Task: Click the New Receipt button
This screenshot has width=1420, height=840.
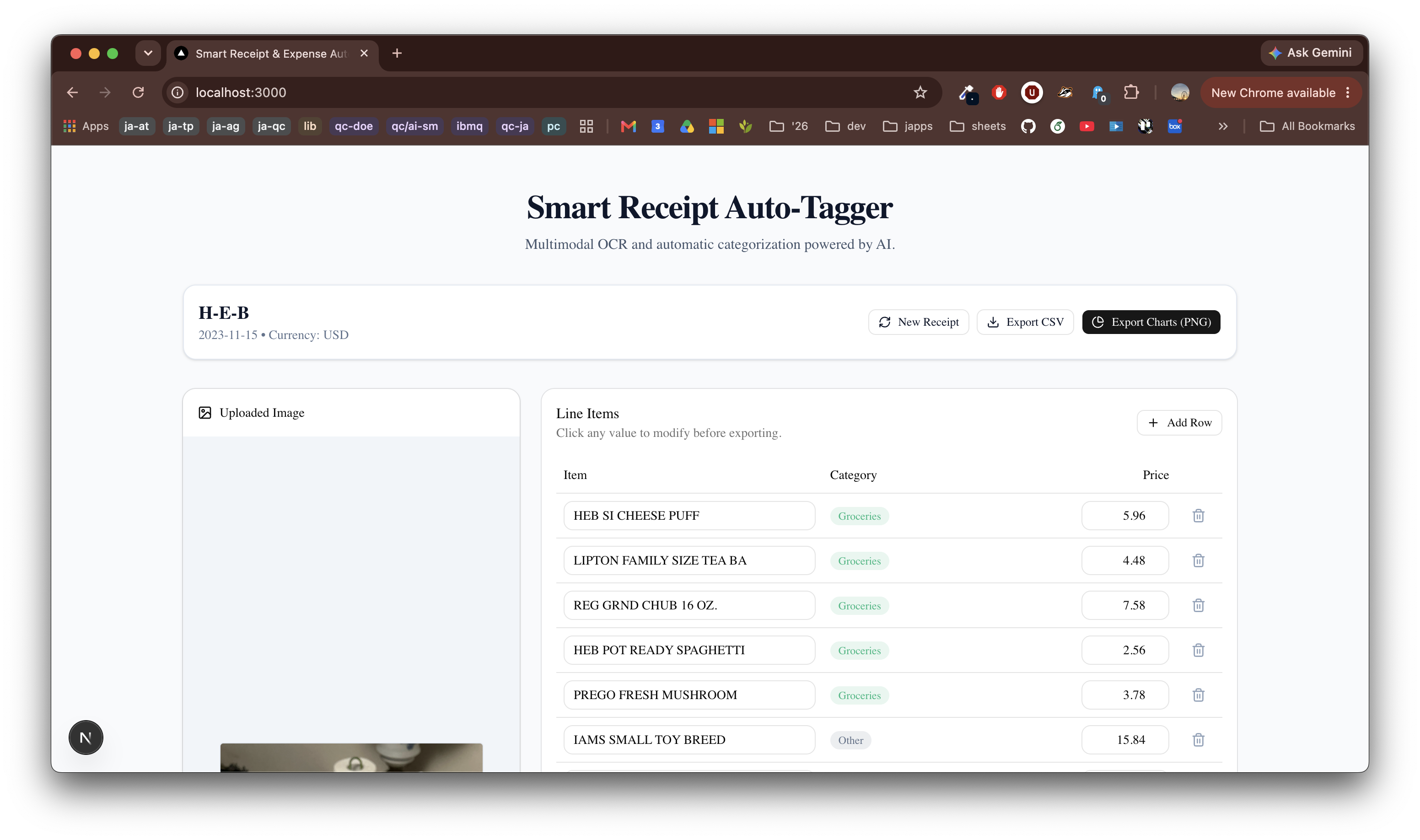Action: tap(918, 322)
